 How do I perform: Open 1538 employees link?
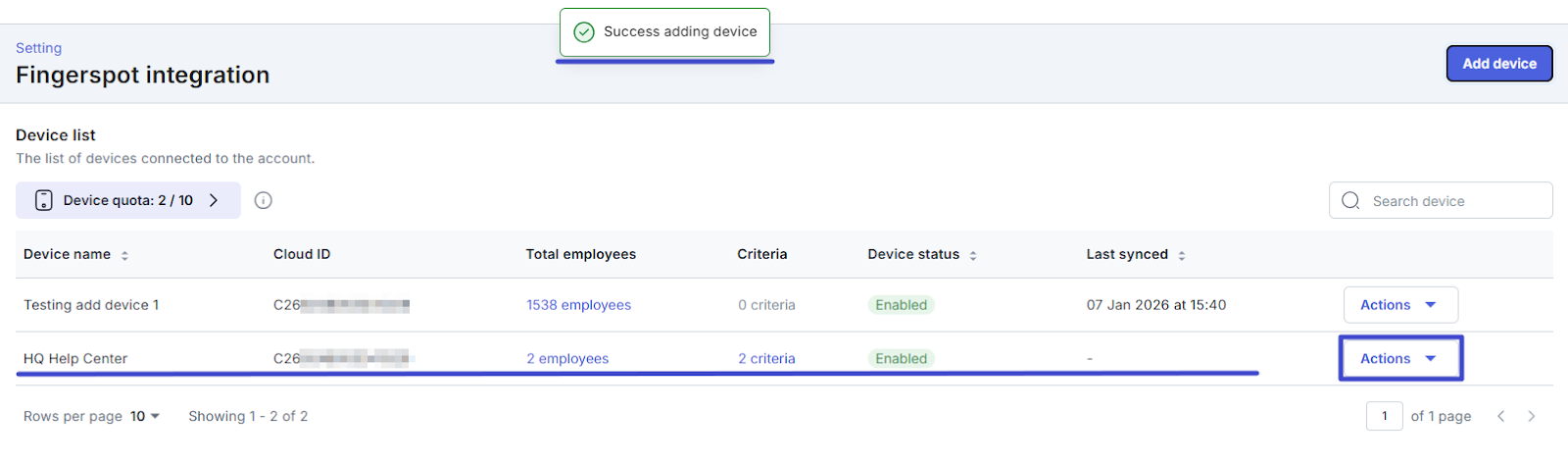coord(578,305)
